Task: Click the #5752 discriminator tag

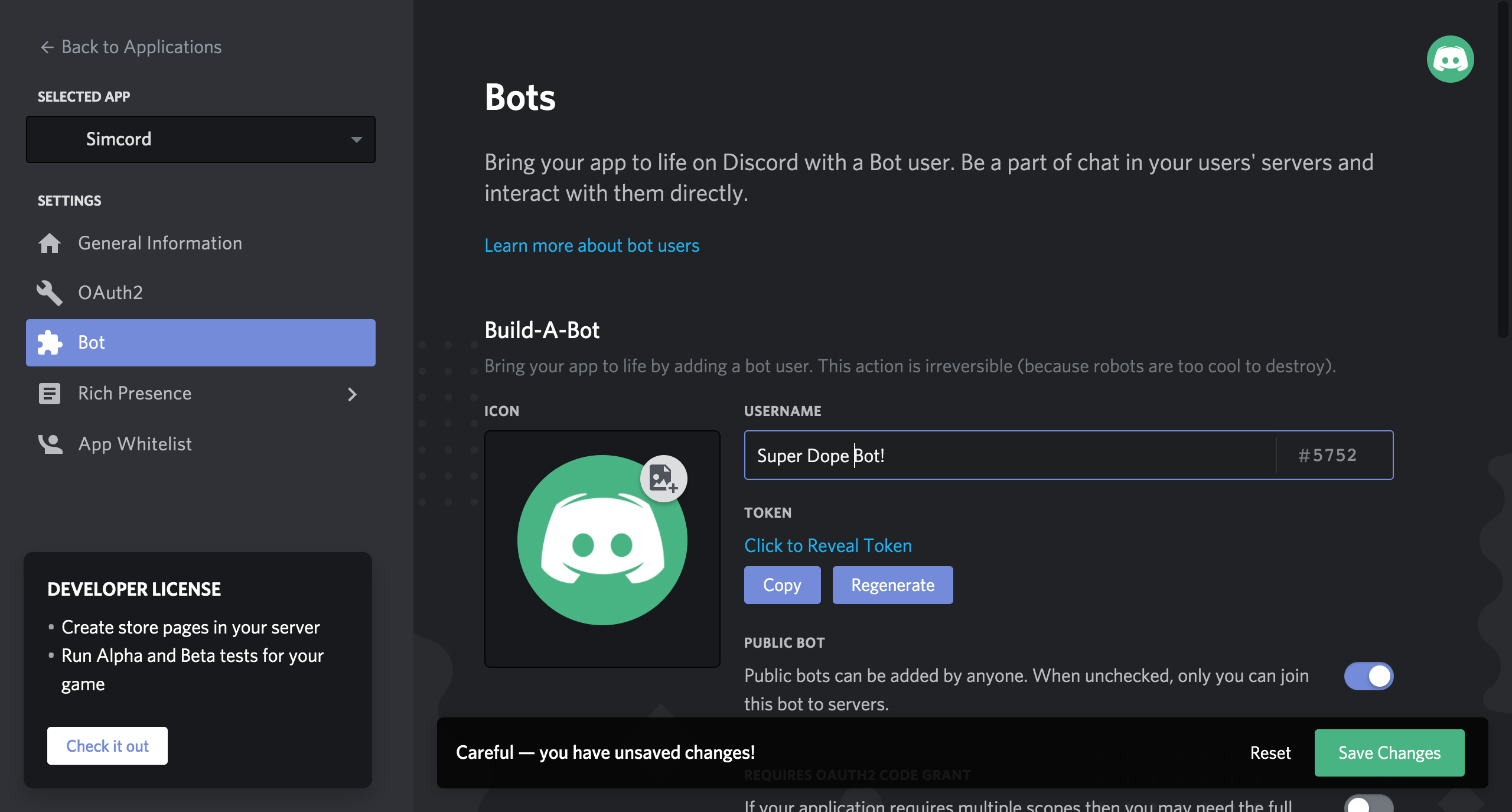Action: tap(1327, 455)
